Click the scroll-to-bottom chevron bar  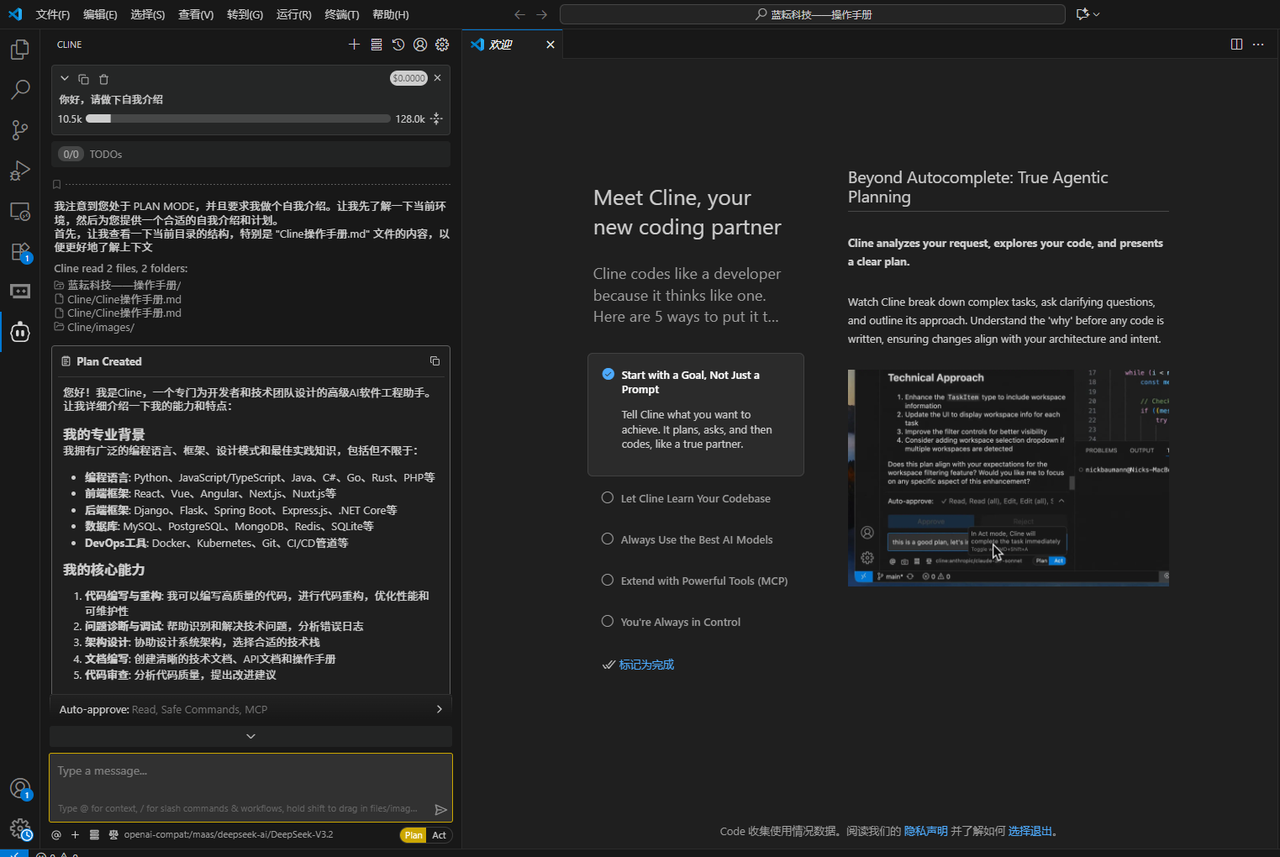coord(251,736)
